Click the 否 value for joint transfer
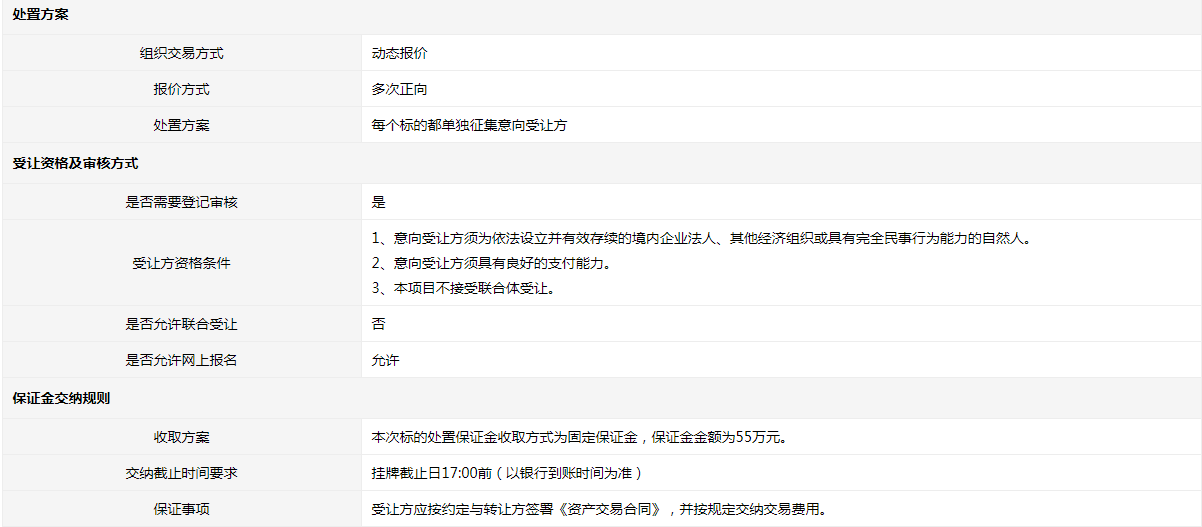1202x527 pixels. (378, 324)
